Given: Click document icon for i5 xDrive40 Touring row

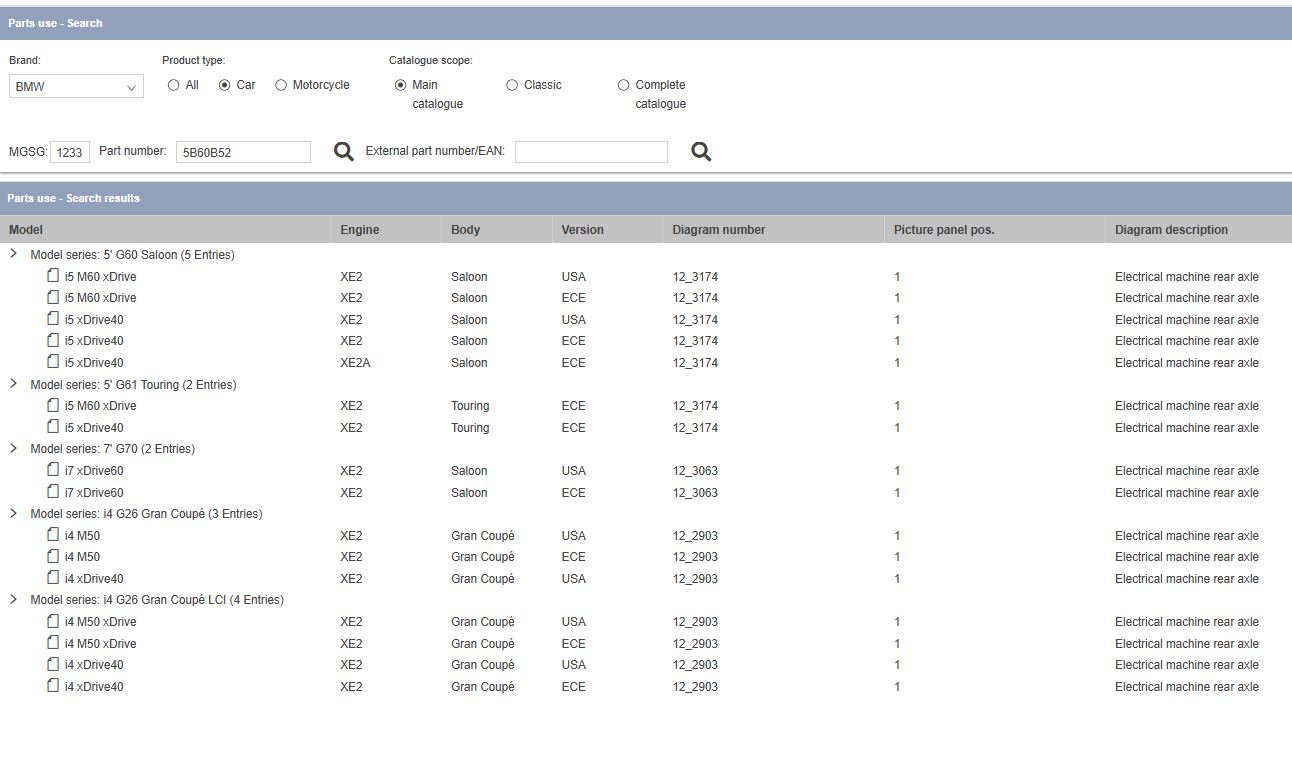Looking at the screenshot, I should [x=53, y=427].
